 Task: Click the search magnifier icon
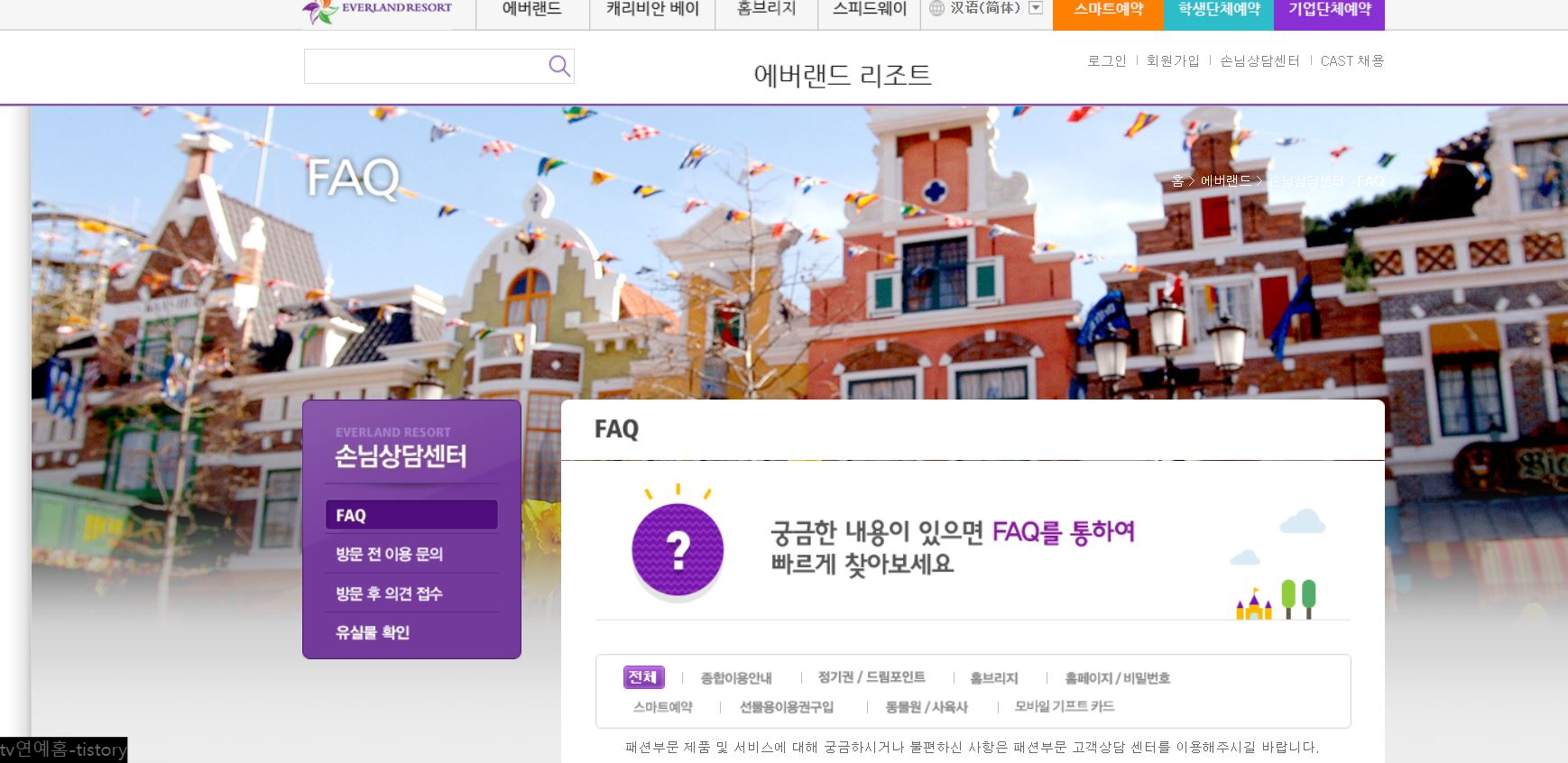pos(559,66)
